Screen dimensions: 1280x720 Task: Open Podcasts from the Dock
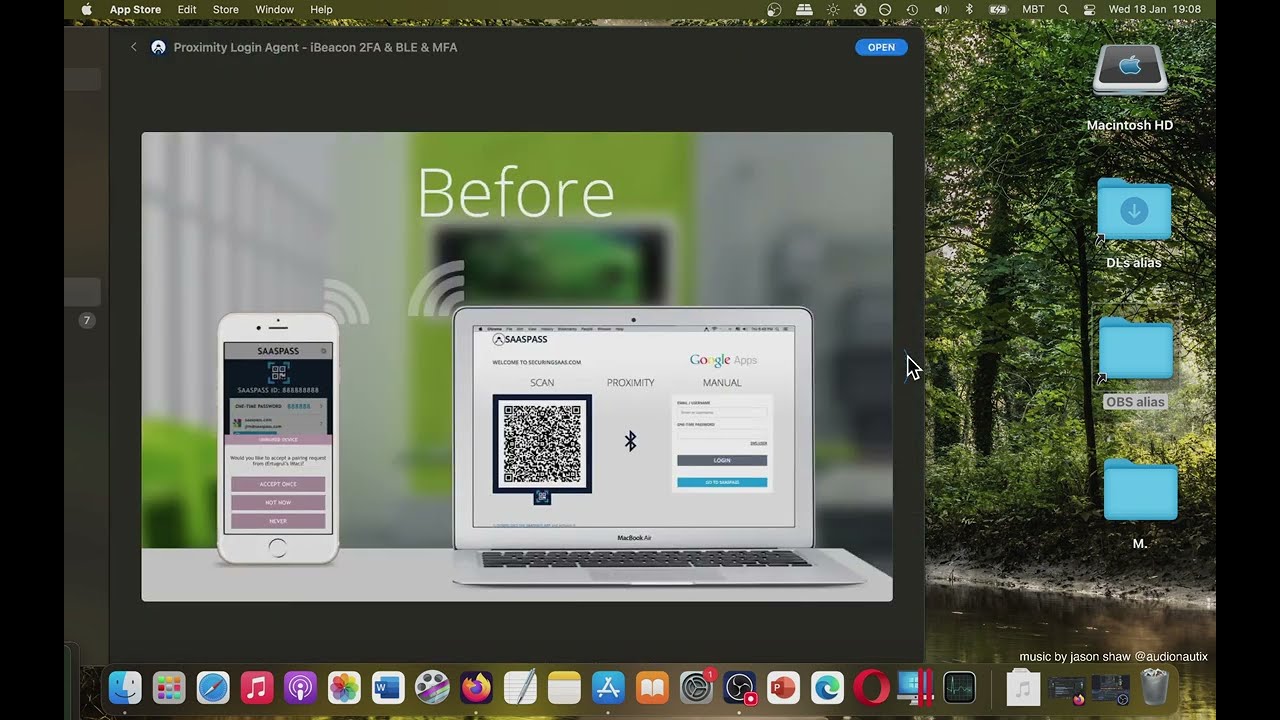tap(300, 687)
